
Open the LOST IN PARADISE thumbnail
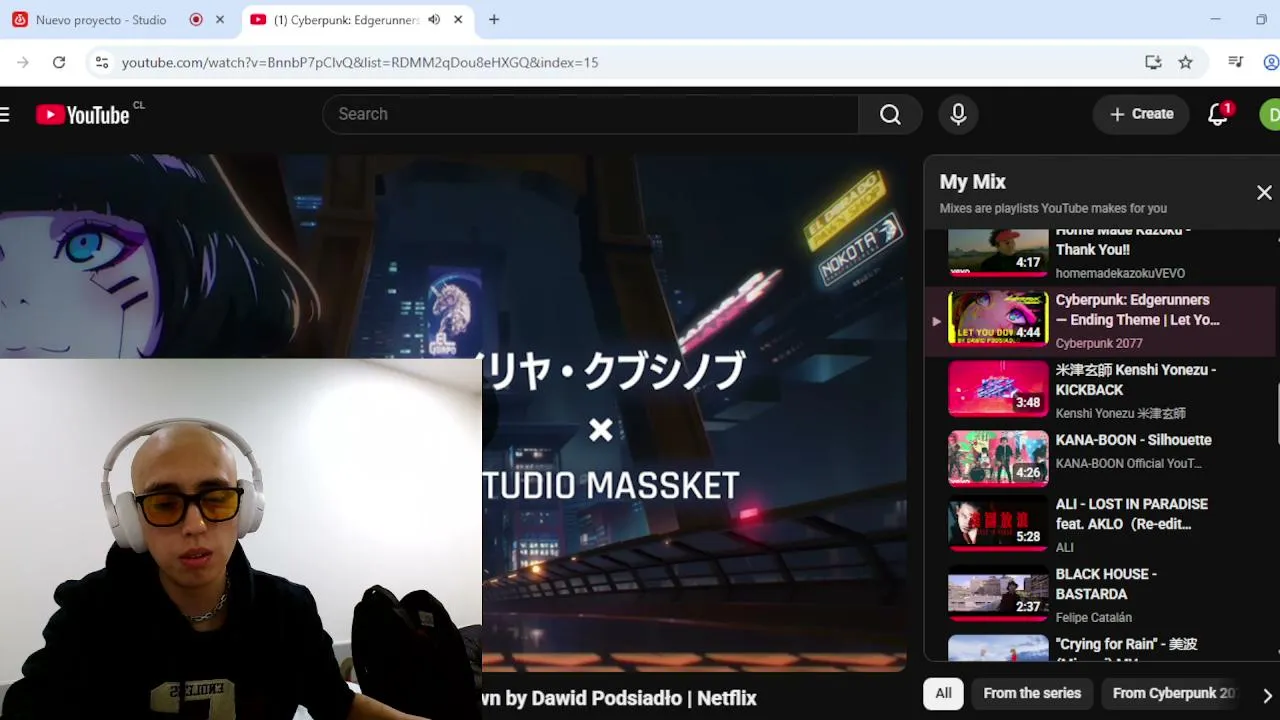pyautogui.click(x=998, y=523)
